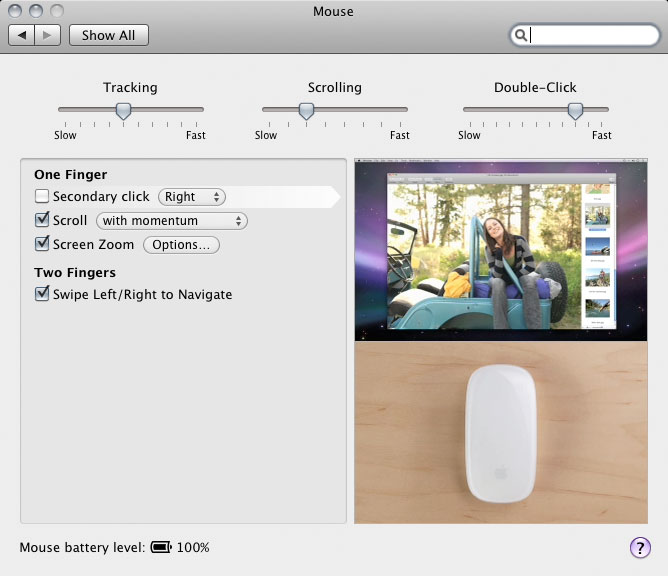Toggle Swipe Left/Right to Navigate checkbox

42,294
